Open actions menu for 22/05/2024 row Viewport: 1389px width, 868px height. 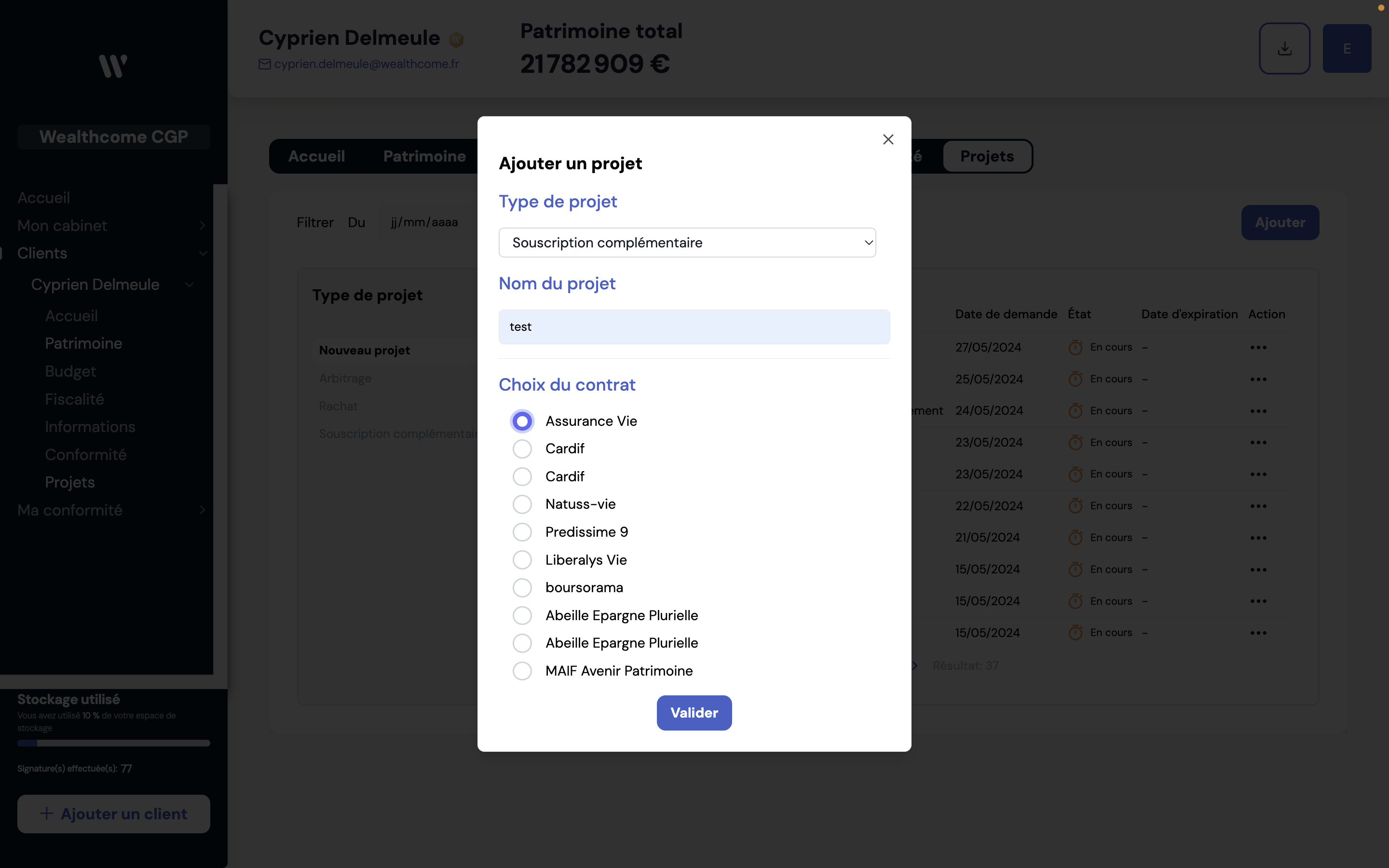click(x=1258, y=506)
